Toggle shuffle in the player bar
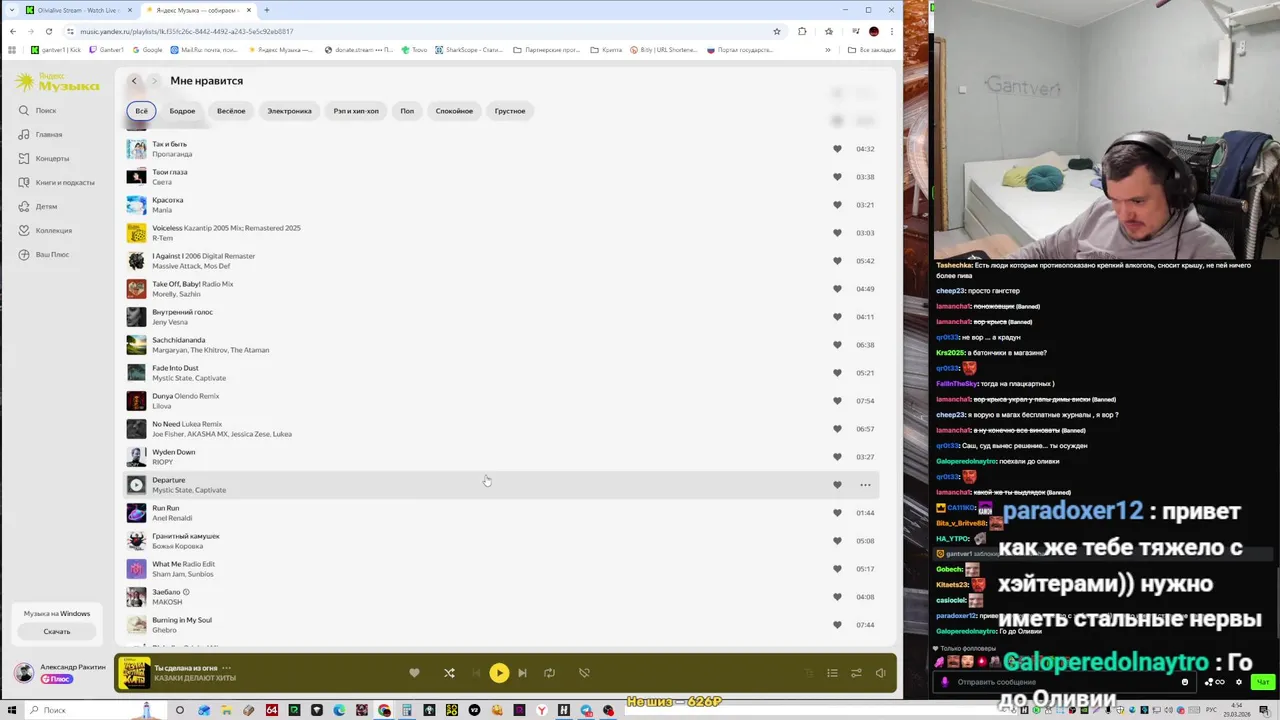Viewport: 1280px width, 720px height. 449,673
